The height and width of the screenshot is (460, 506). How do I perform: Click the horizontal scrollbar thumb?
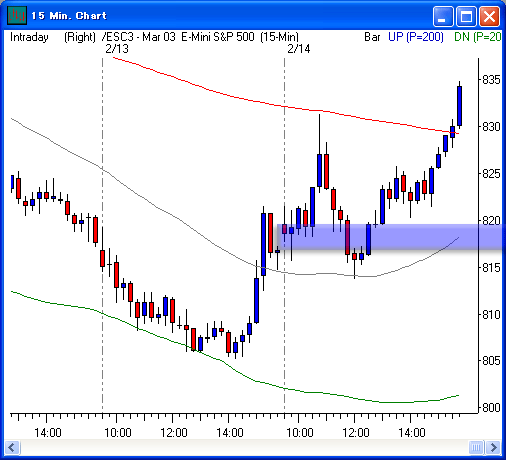tap(476, 447)
